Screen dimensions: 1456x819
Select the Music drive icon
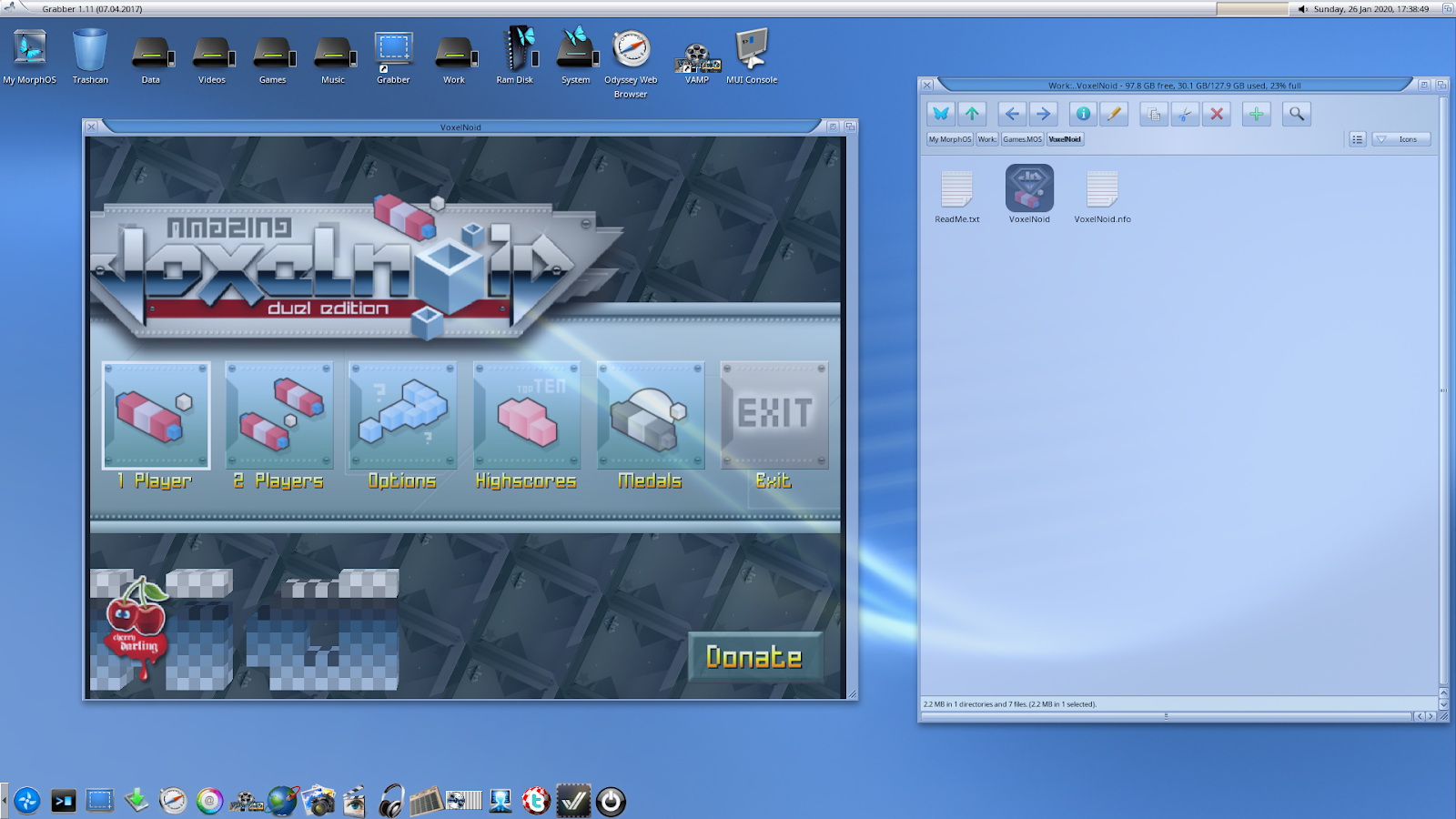pyautogui.click(x=333, y=60)
